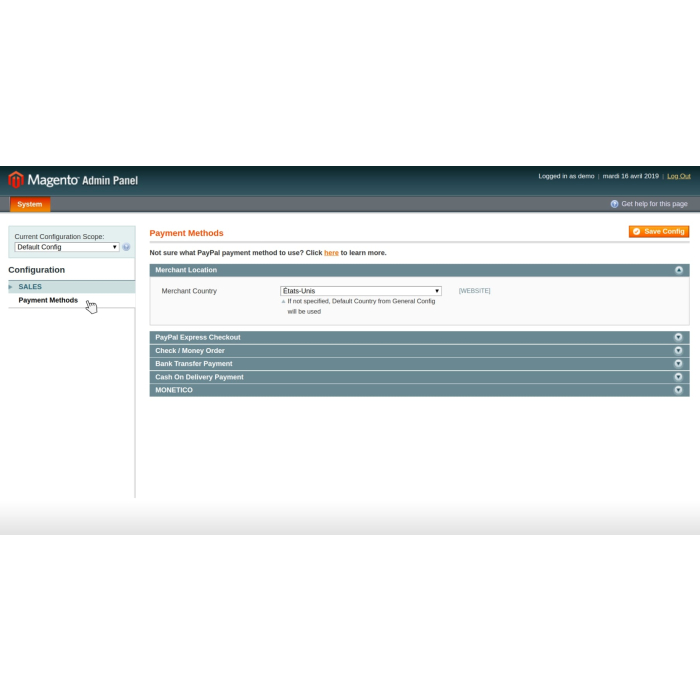Click Get help for this page
Image resolution: width=700 pixels, height=700 pixels.
(654, 204)
